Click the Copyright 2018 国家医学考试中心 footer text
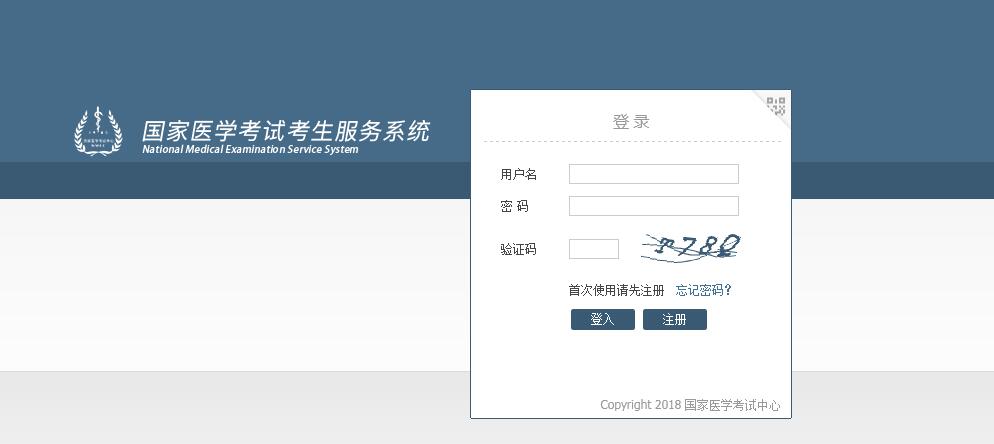 [x=690, y=405]
